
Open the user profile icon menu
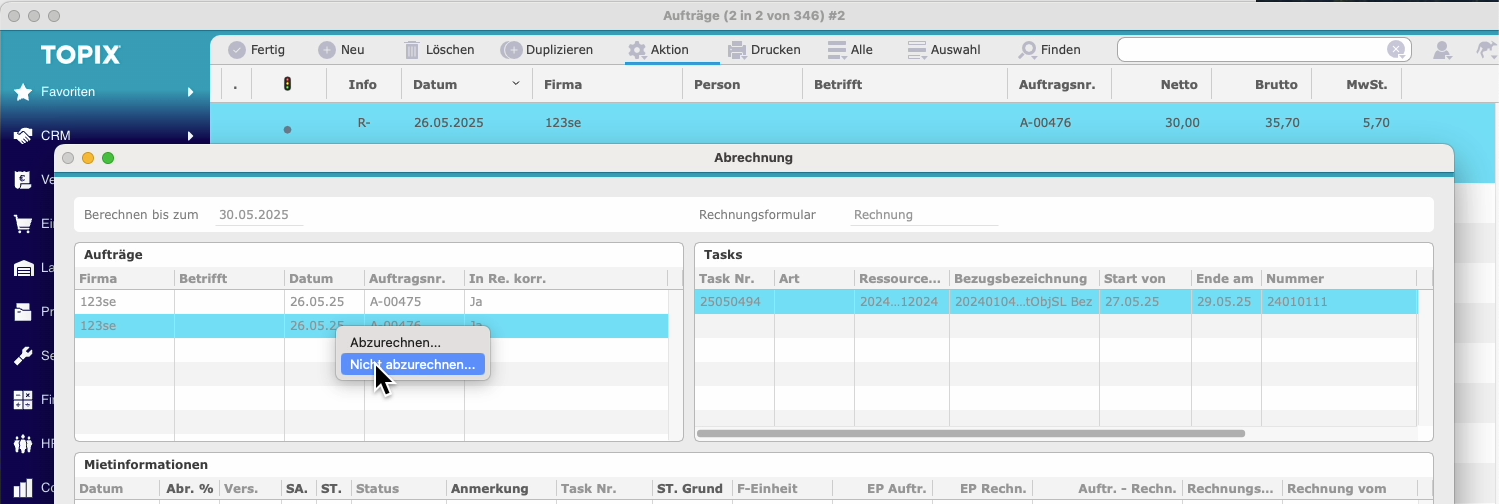coord(1442,49)
